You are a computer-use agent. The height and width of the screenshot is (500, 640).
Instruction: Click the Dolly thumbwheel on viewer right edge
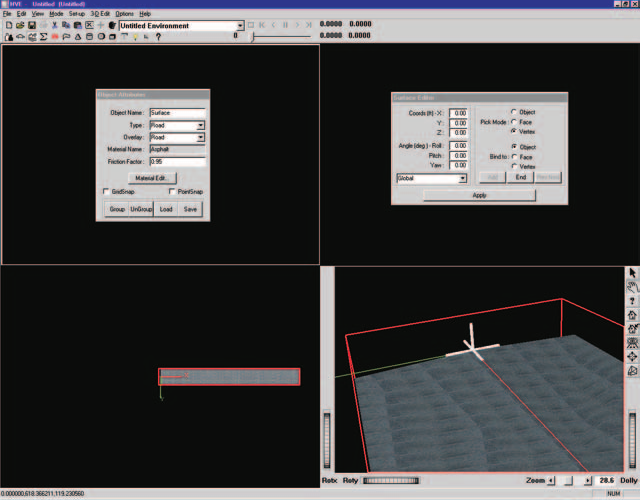click(x=632, y=440)
